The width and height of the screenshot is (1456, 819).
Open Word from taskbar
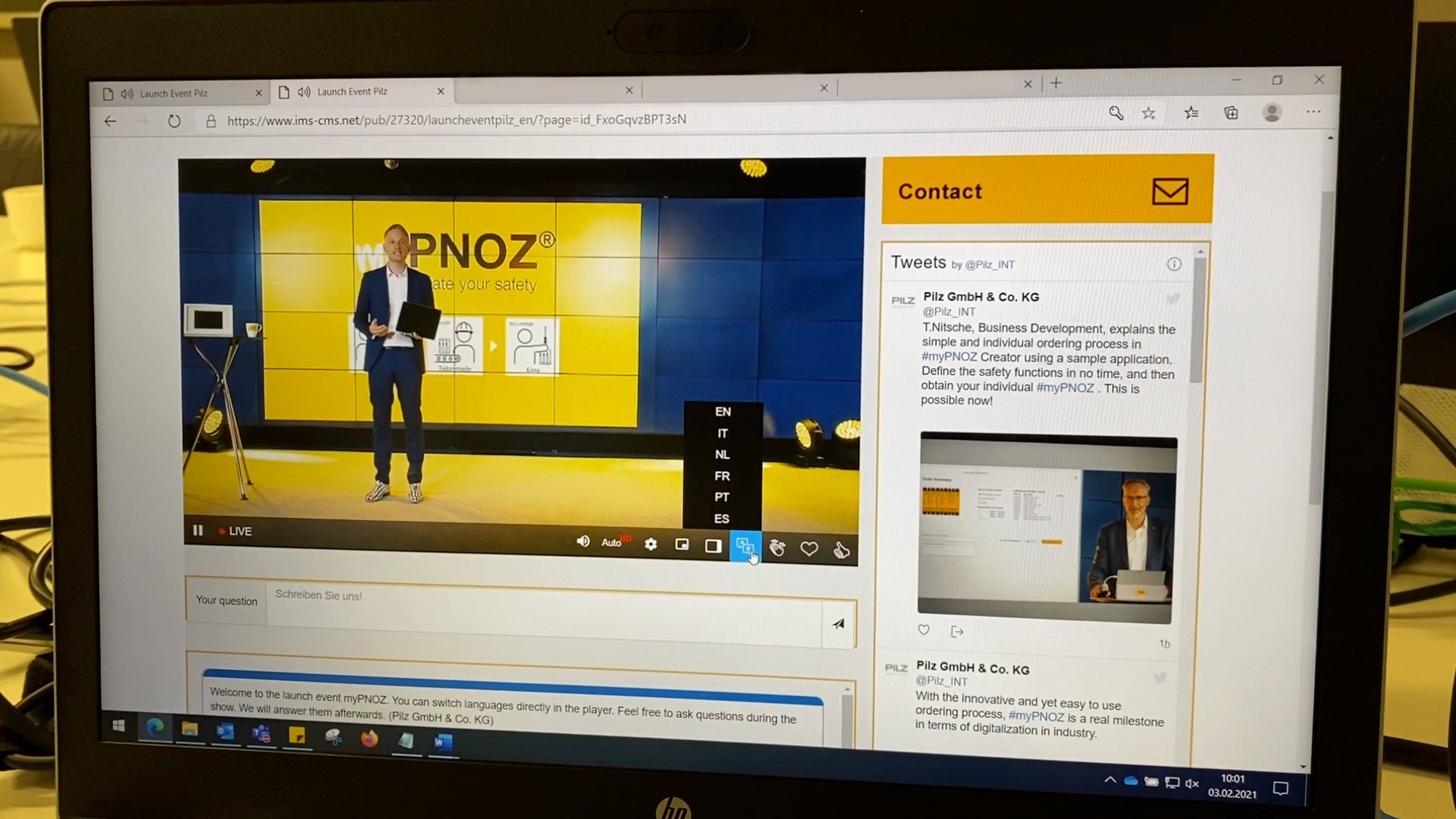pos(442,742)
